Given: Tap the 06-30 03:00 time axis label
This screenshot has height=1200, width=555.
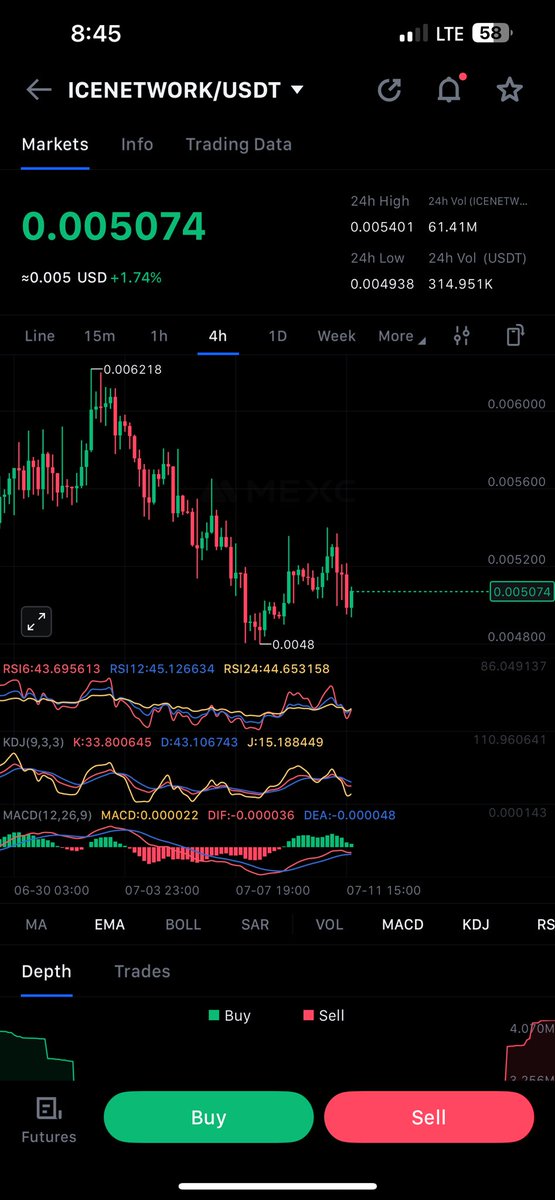Looking at the screenshot, I should coord(52,890).
